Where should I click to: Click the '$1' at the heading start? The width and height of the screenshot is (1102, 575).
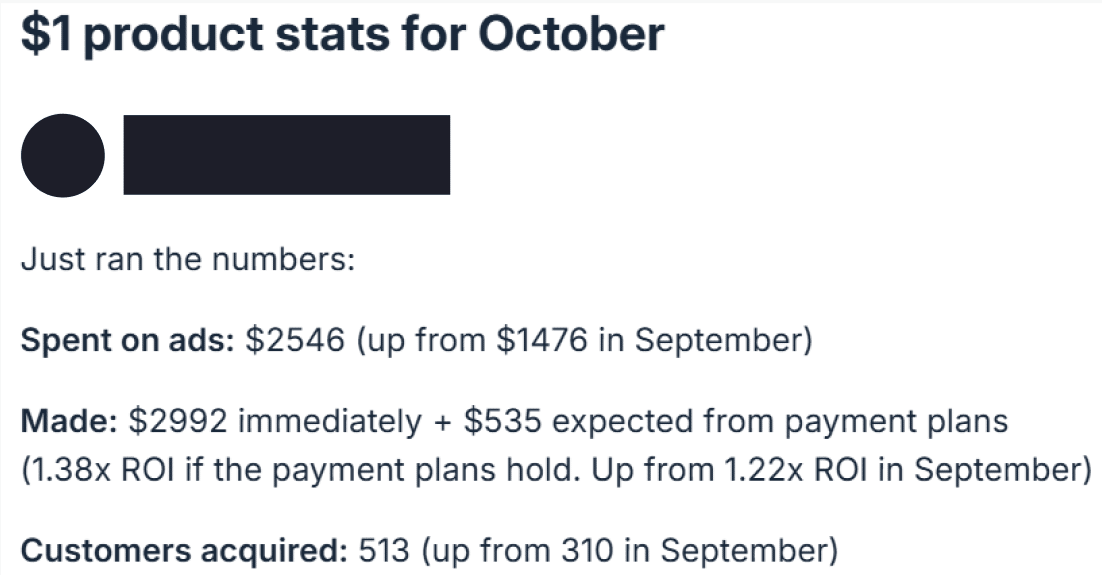click(x=46, y=34)
